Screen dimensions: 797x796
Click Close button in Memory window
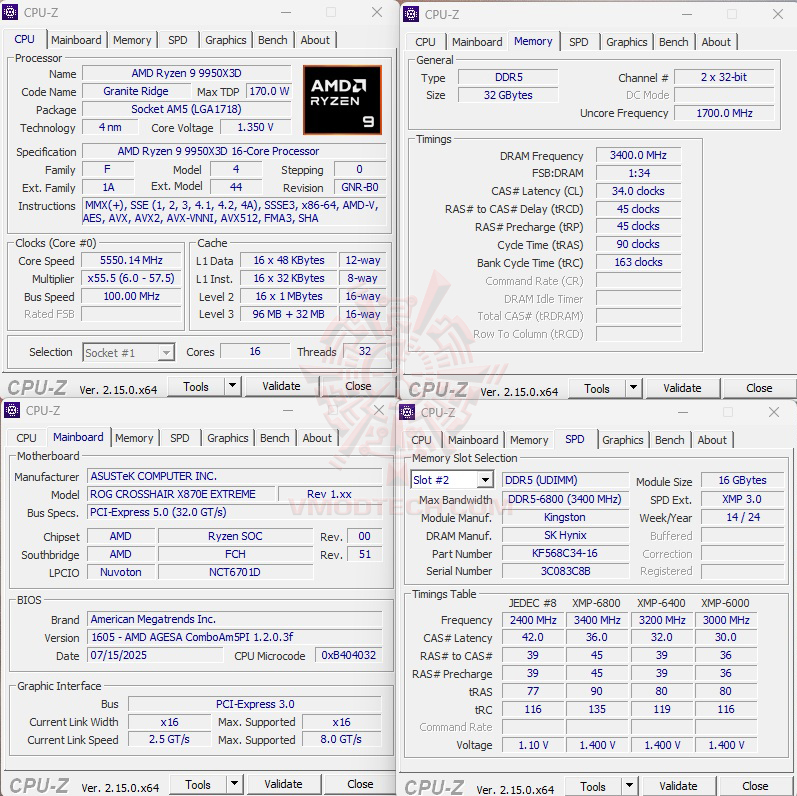coord(759,388)
